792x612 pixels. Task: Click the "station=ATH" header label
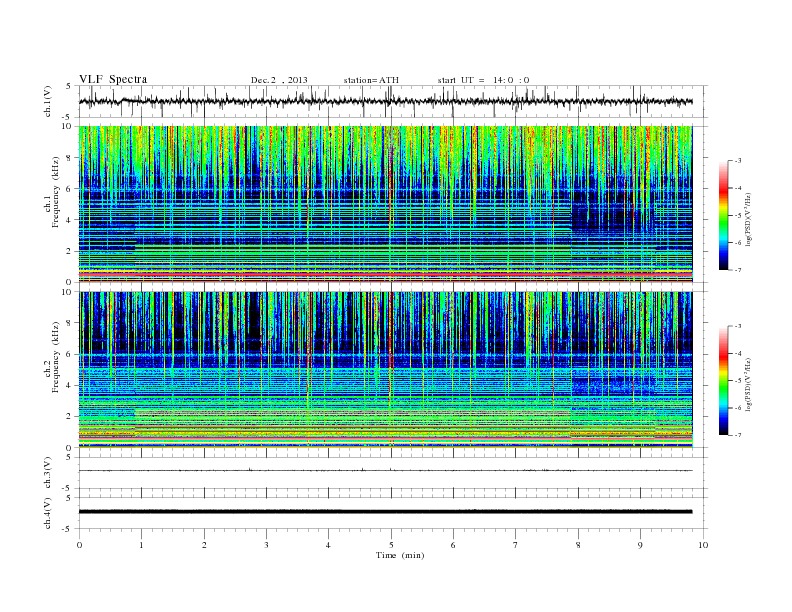pos(371,80)
